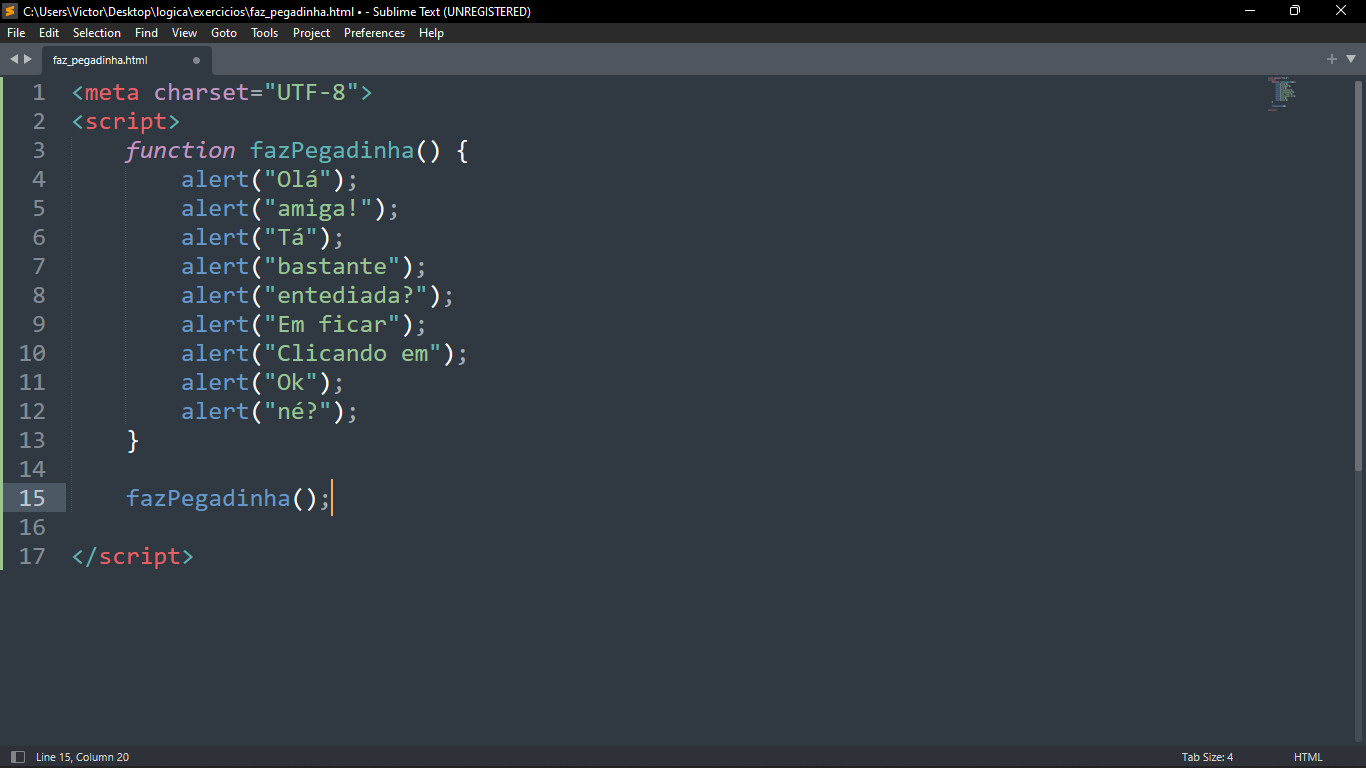Change indentation via Tab Size: 4
The height and width of the screenshot is (768, 1366).
click(1208, 757)
